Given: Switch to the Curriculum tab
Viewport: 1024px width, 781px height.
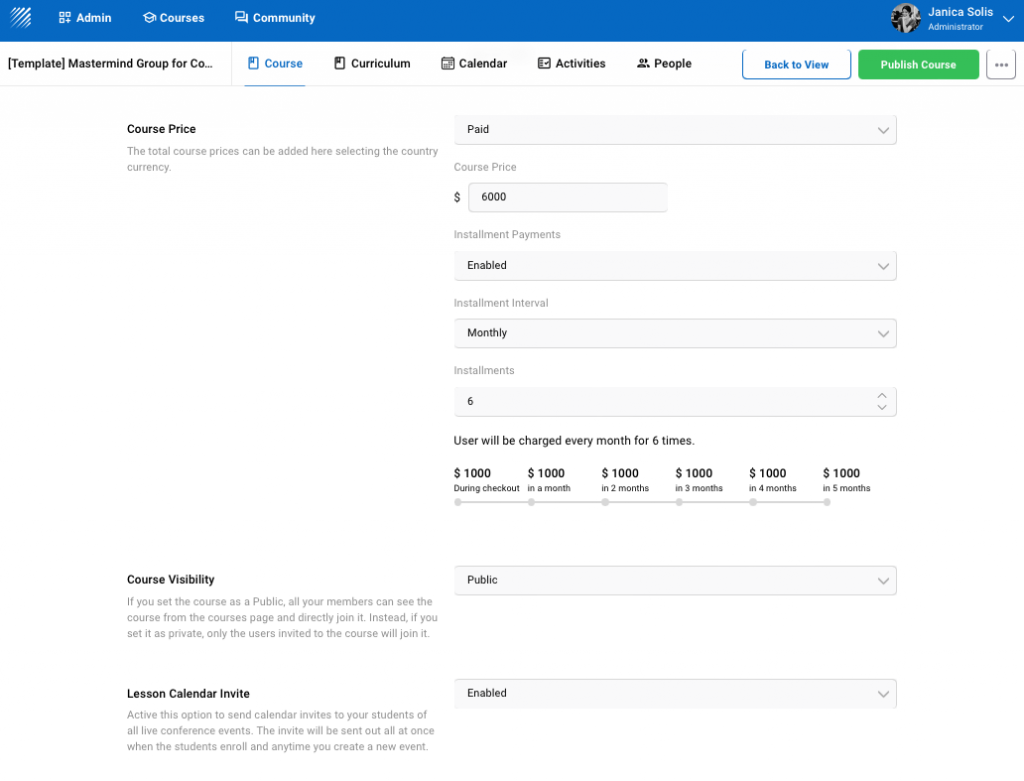Looking at the screenshot, I should [x=372, y=64].
